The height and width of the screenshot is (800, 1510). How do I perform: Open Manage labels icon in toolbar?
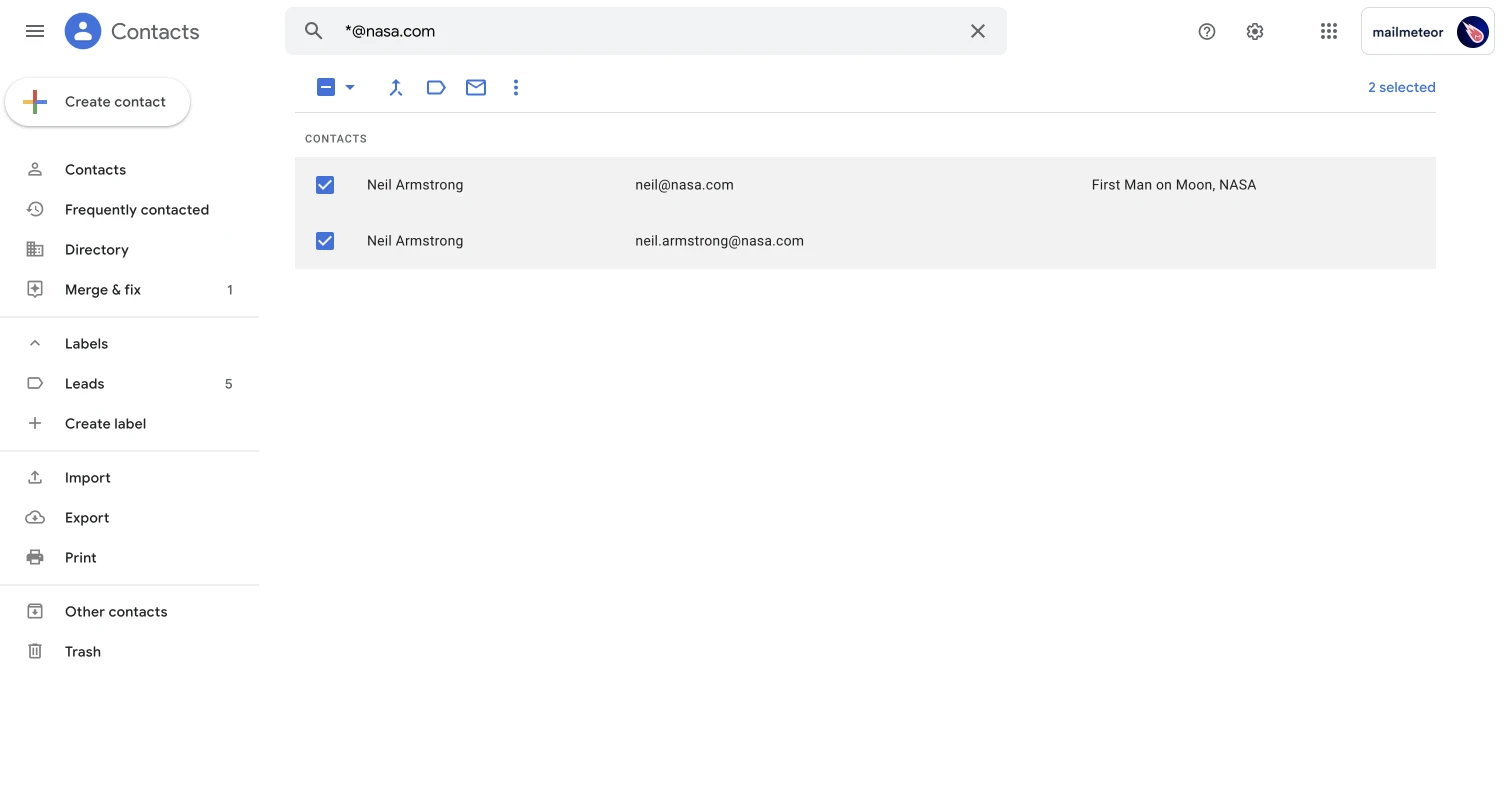[436, 87]
